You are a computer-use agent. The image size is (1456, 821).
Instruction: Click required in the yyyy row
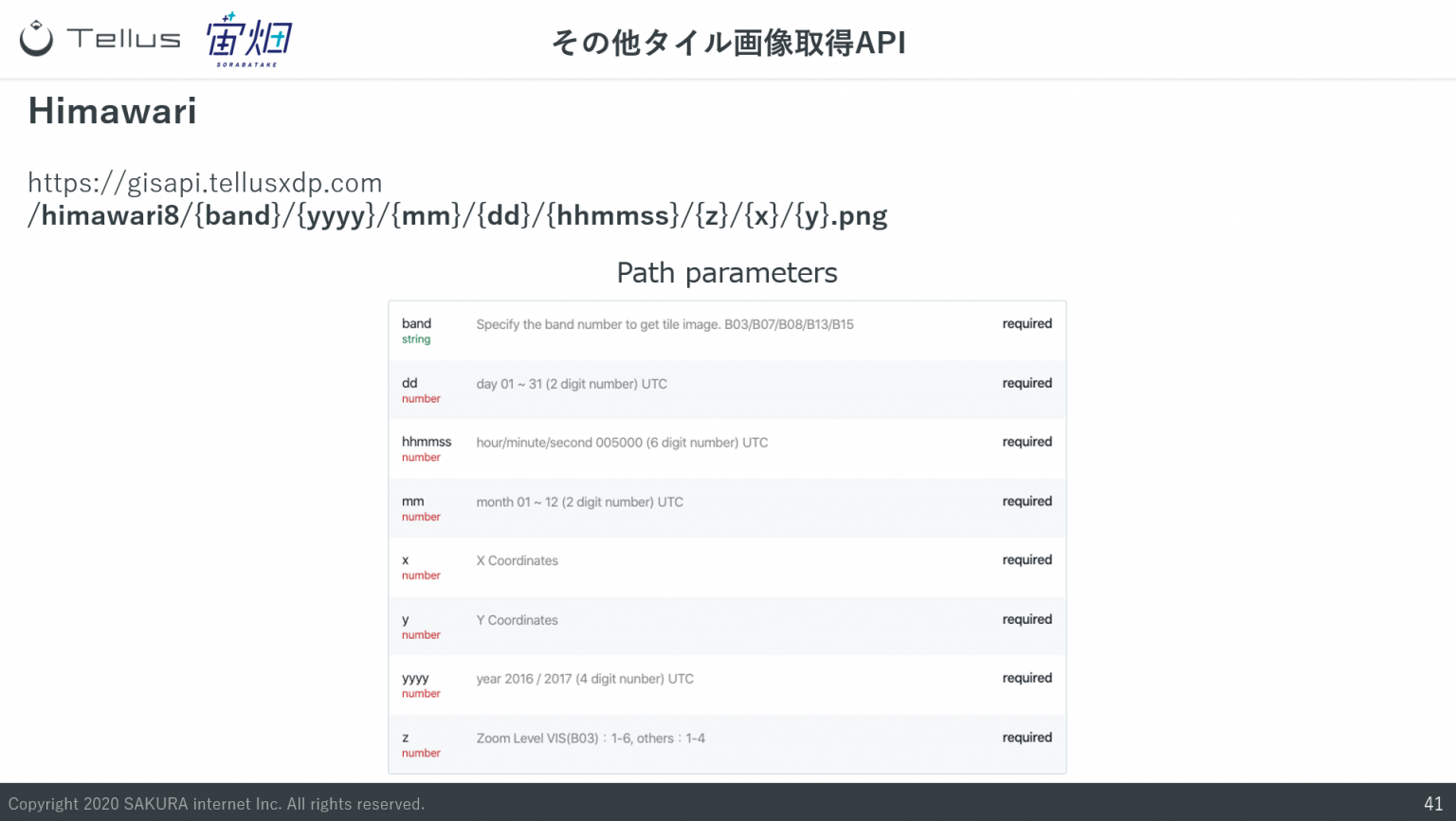pyautogui.click(x=1028, y=678)
